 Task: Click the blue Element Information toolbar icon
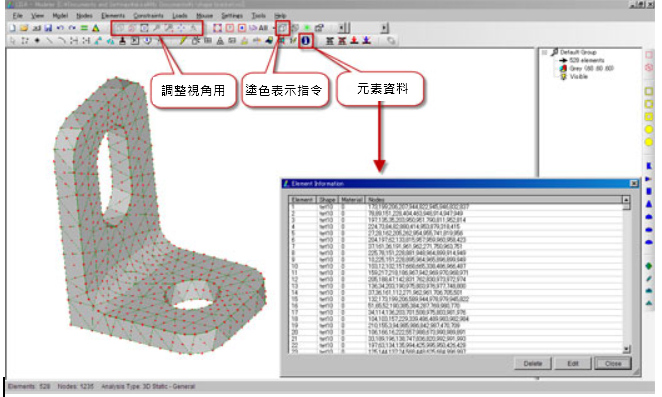click(x=305, y=41)
